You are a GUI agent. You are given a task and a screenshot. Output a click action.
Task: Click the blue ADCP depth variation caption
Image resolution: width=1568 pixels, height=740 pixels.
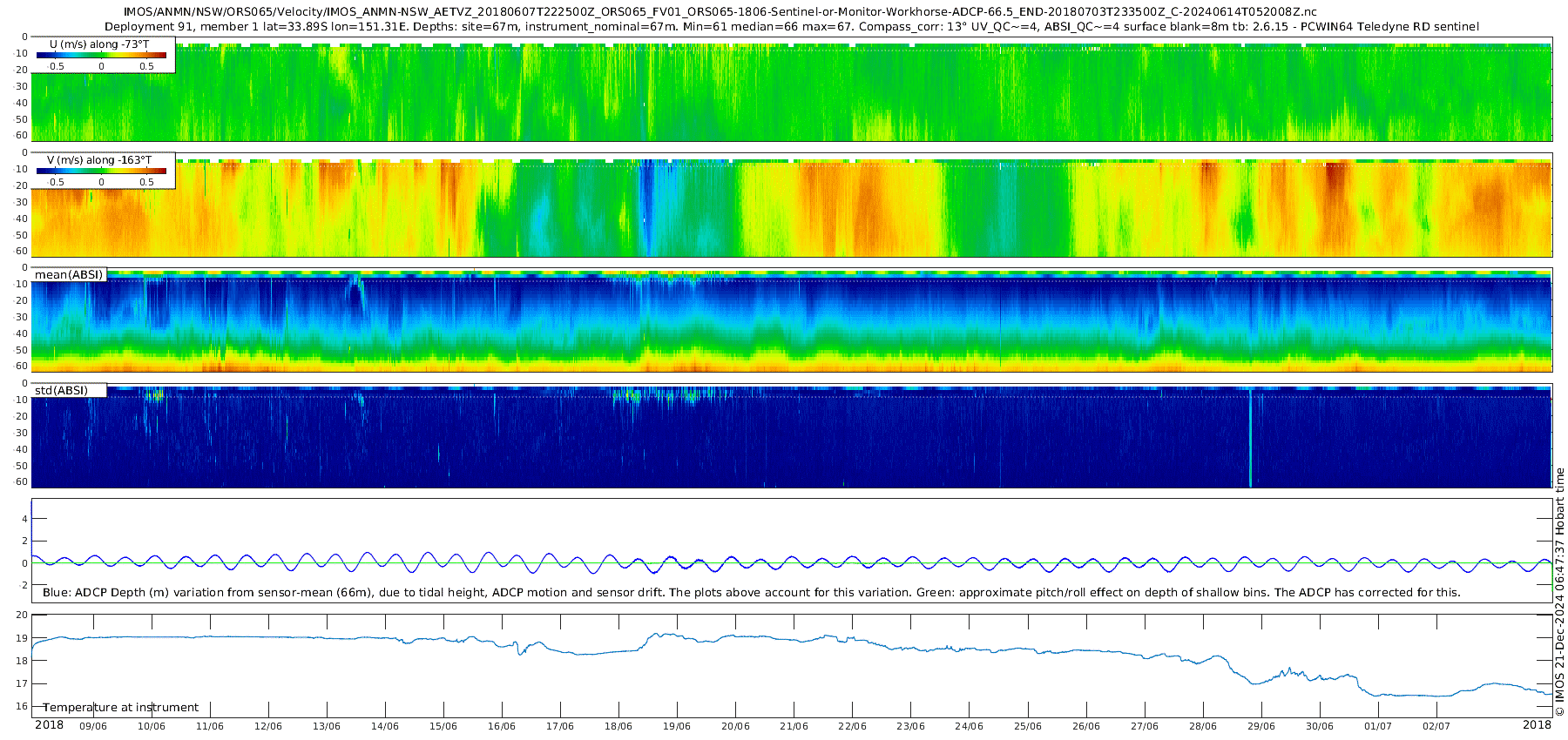pyautogui.click(x=751, y=593)
